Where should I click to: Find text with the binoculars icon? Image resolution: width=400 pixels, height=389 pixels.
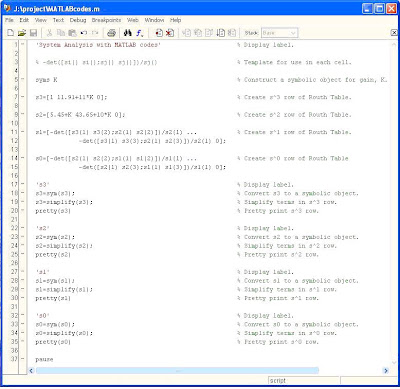tap(128, 33)
